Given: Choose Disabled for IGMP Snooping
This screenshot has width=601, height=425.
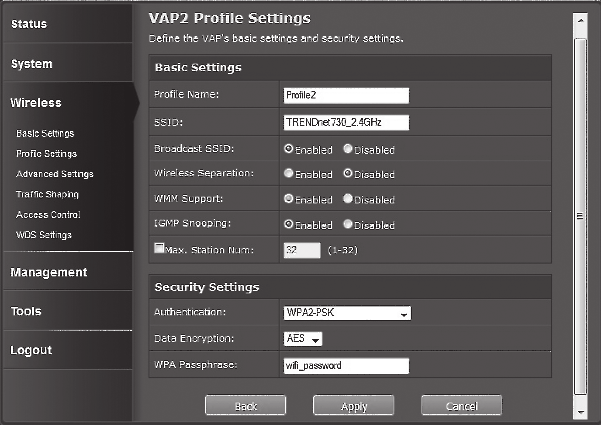Looking at the screenshot, I should [x=348, y=224].
